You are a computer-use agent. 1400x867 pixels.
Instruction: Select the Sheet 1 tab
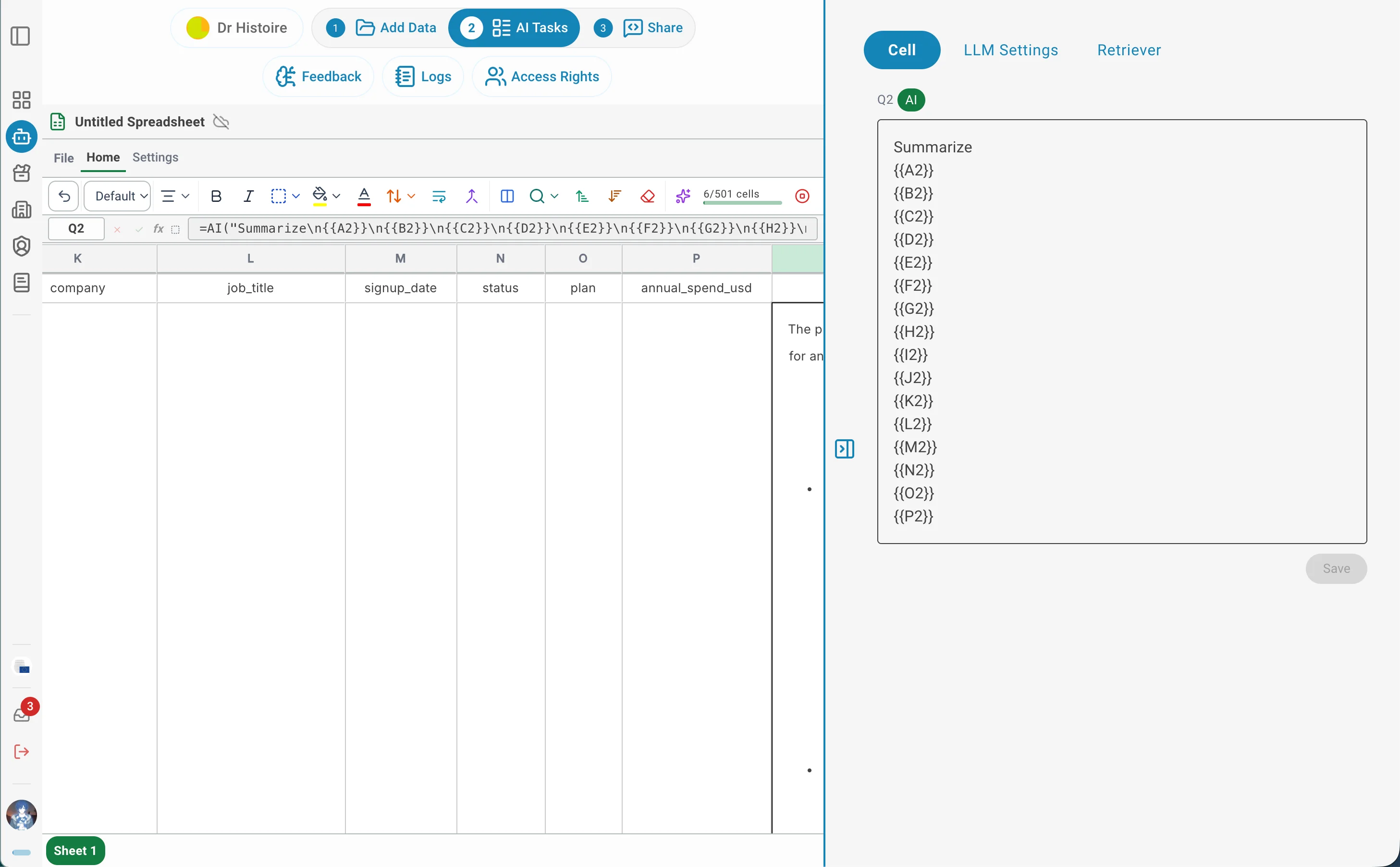click(75, 850)
